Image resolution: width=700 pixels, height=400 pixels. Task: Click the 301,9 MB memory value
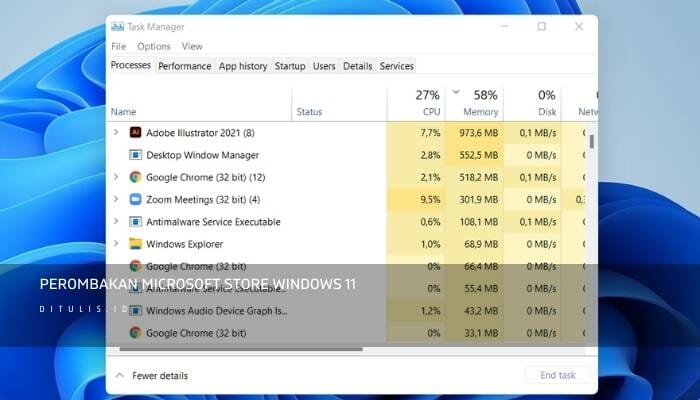(x=479, y=200)
